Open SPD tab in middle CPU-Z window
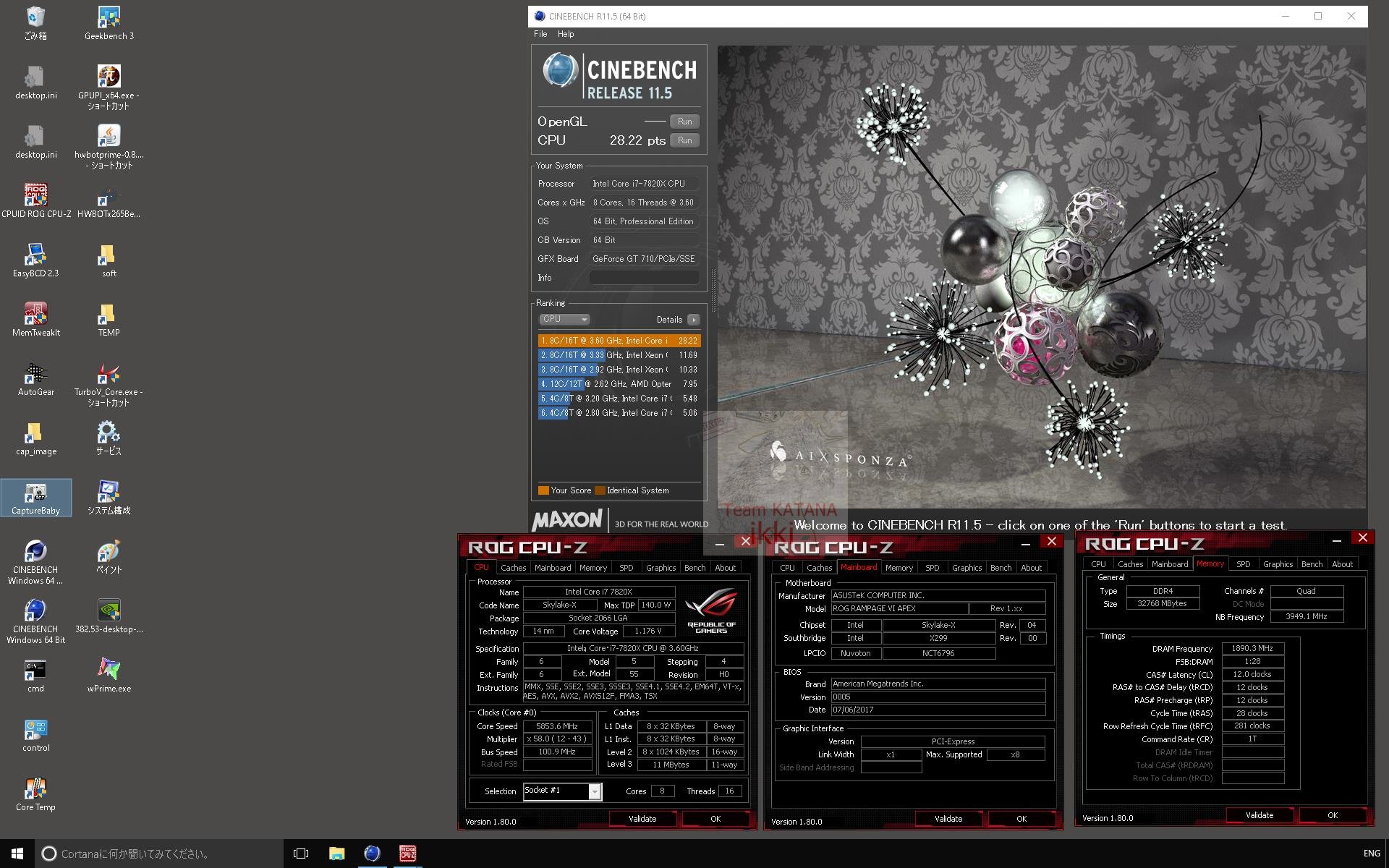This screenshot has width=1389, height=868. 932,568
